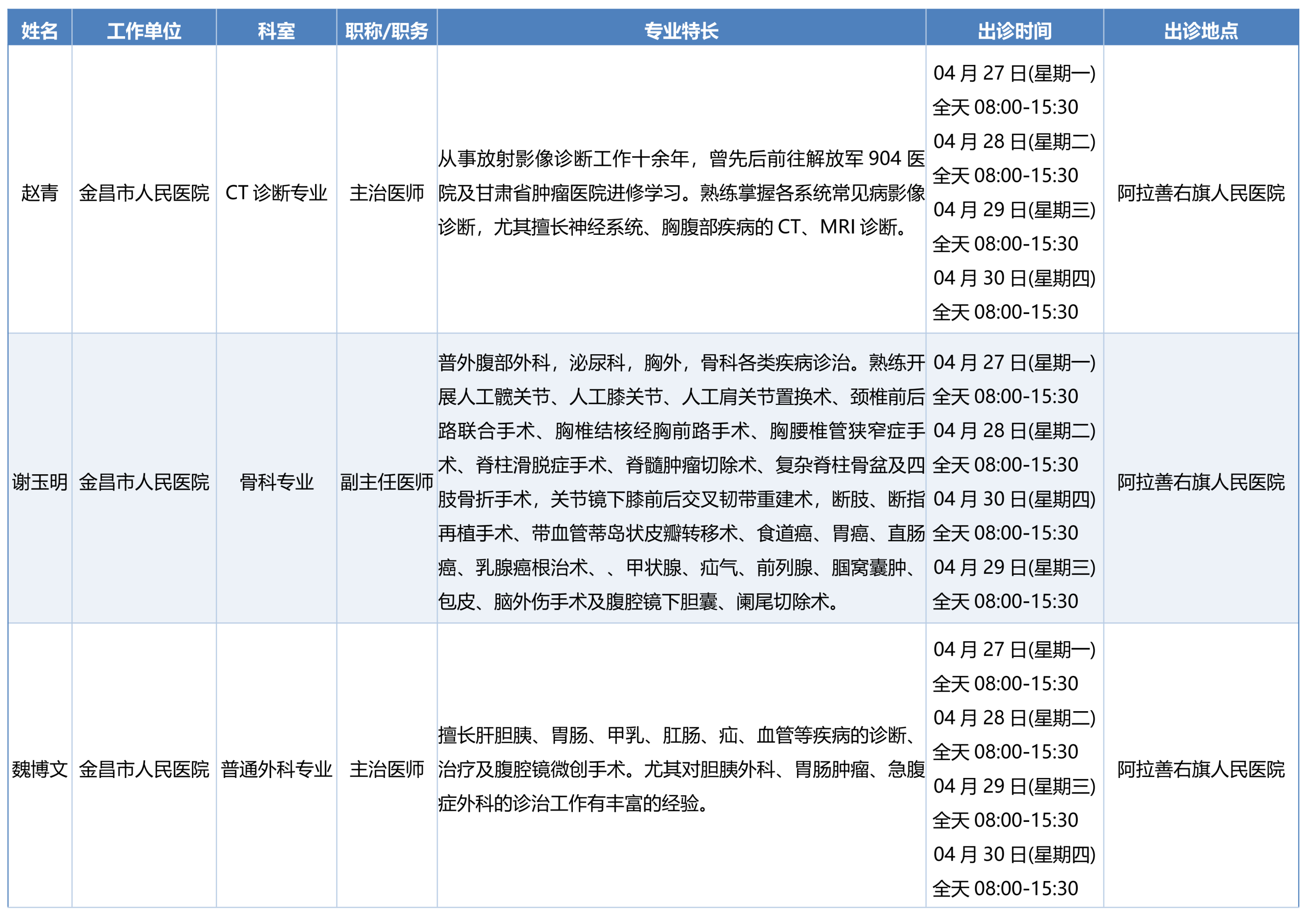Click 赵青's 主治医师 title cell
1307x924 pixels.
pos(386,193)
